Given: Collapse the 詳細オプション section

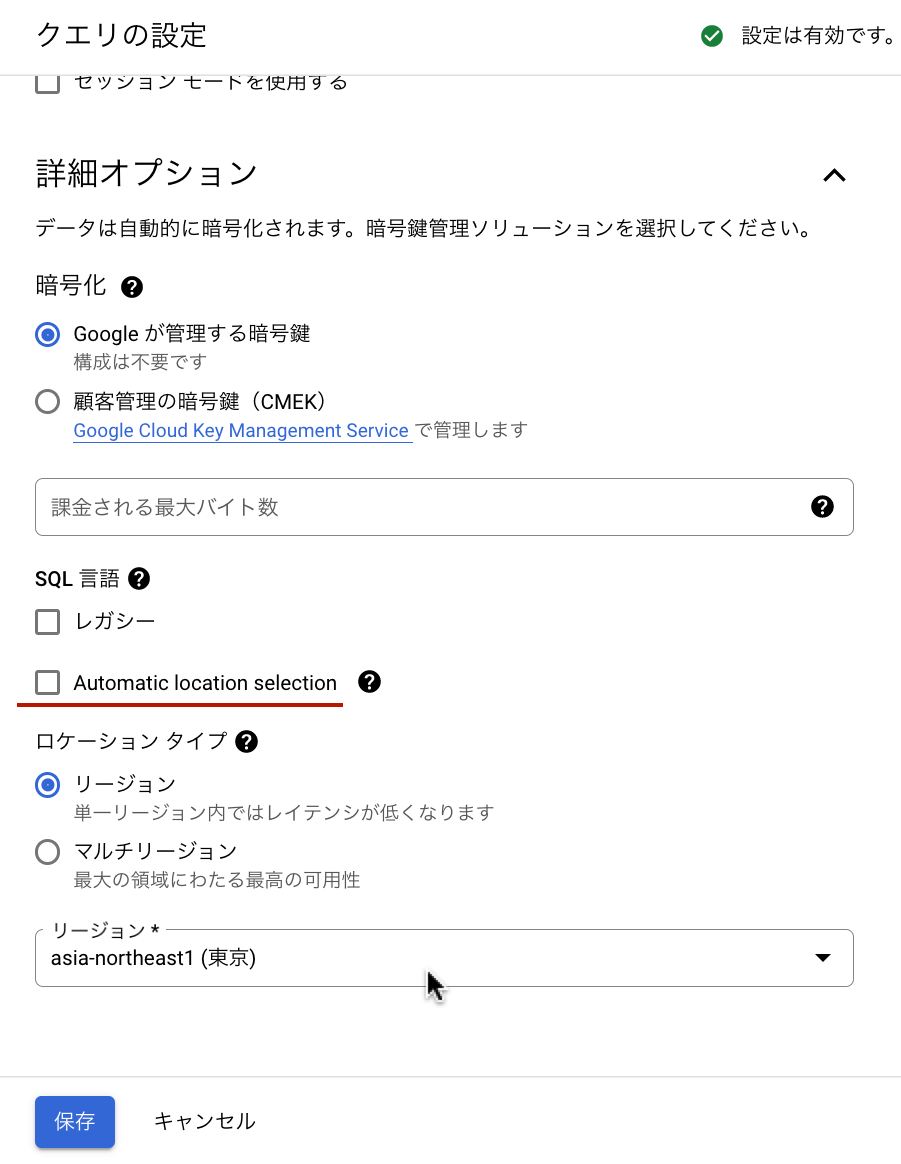Looking at the screenshot, I should point(835,175).
